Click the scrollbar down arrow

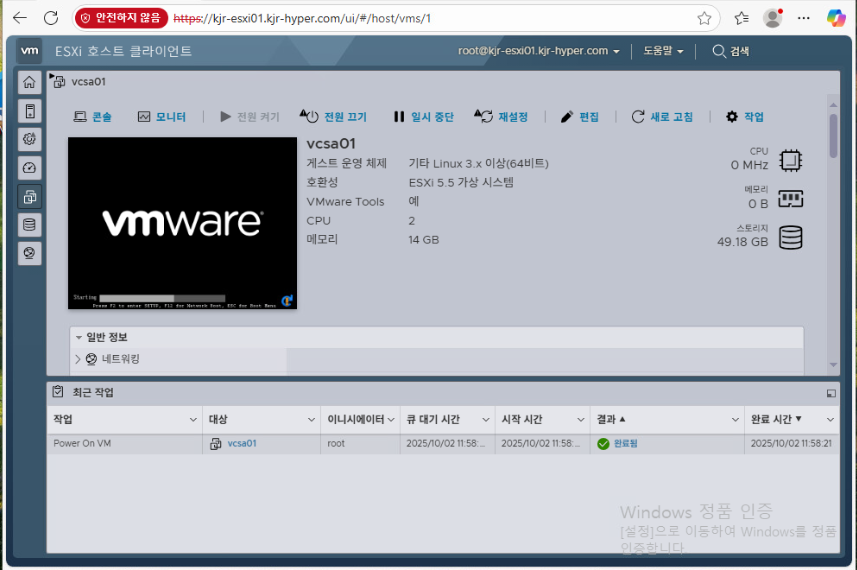tap(833, 365)
